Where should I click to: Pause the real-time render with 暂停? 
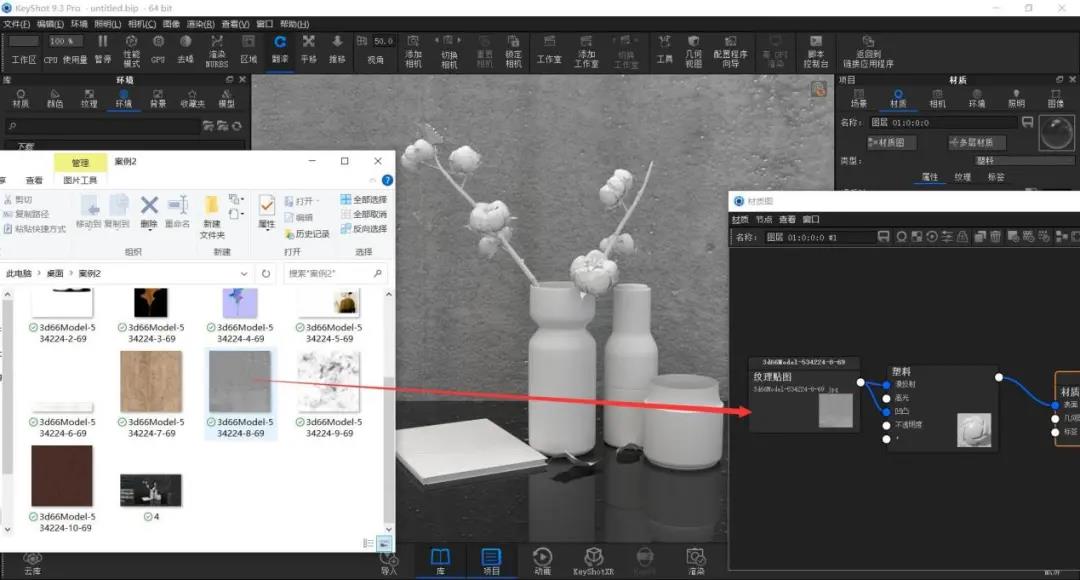coord(103,50)
